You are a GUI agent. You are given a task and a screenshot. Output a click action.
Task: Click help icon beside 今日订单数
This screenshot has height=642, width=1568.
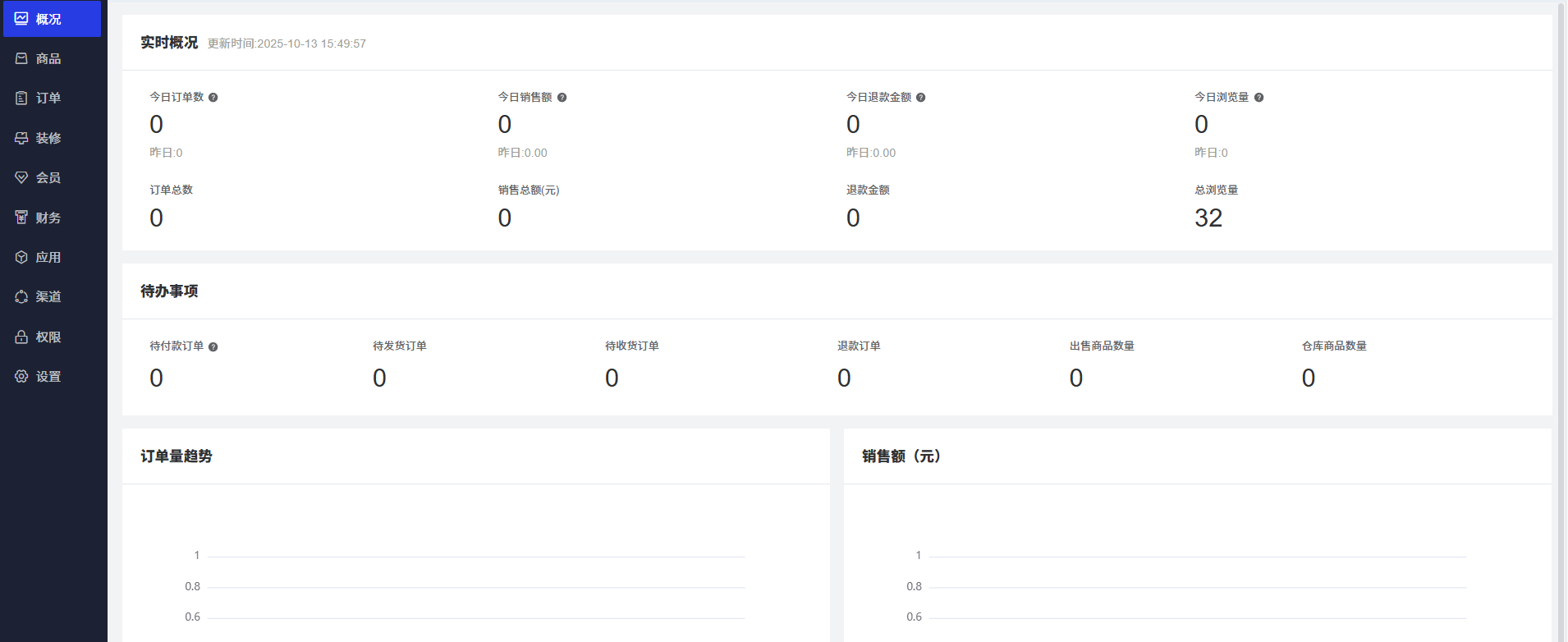tap(213, 98)
